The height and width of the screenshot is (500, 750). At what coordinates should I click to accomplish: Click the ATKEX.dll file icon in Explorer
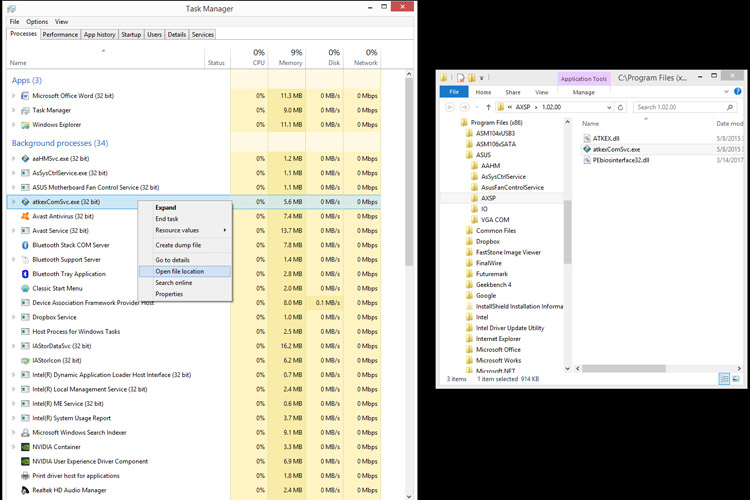click(587, 138)
